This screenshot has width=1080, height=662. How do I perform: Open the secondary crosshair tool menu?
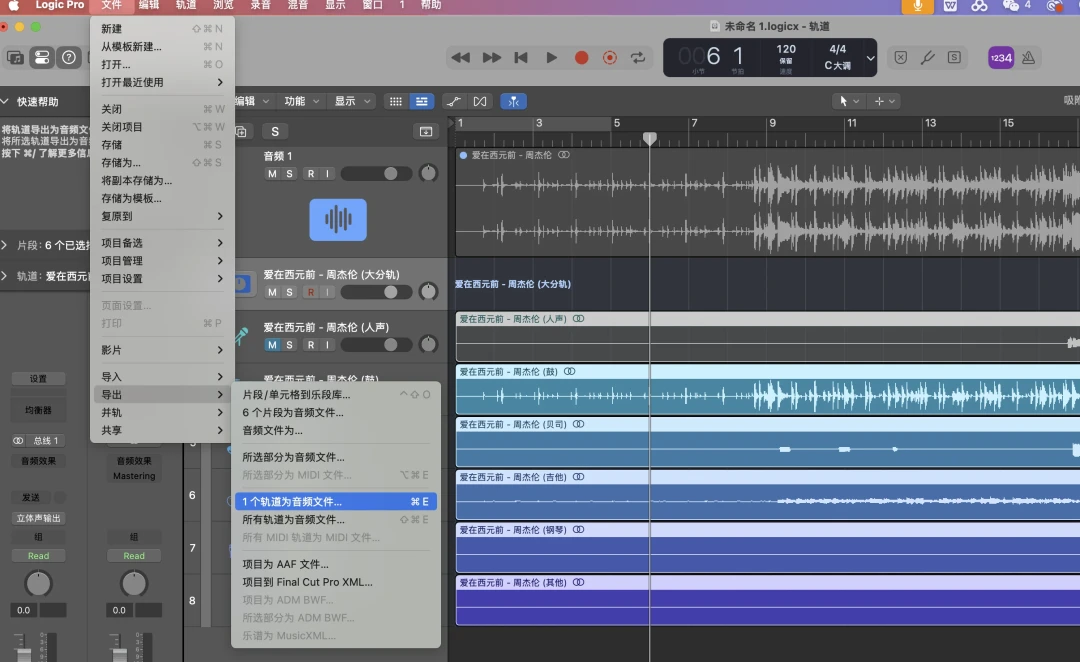[x=884, y=101]
